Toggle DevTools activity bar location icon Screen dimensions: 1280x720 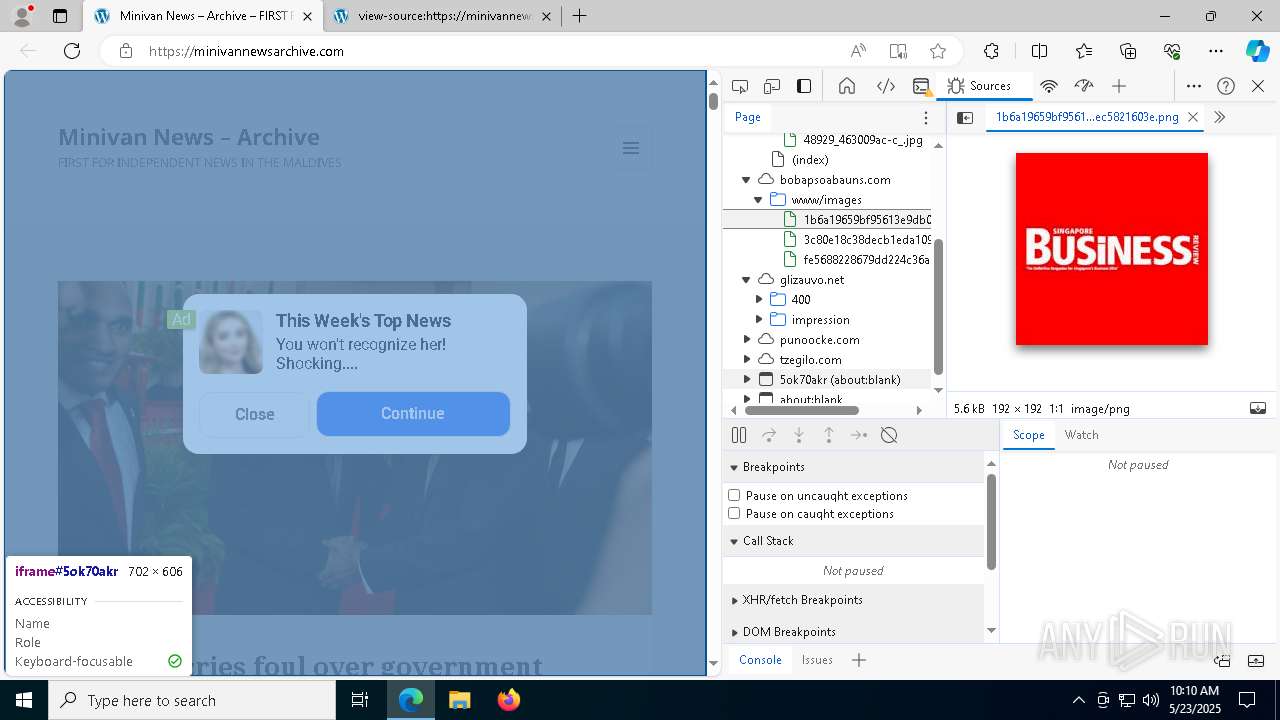click(804, 86)
